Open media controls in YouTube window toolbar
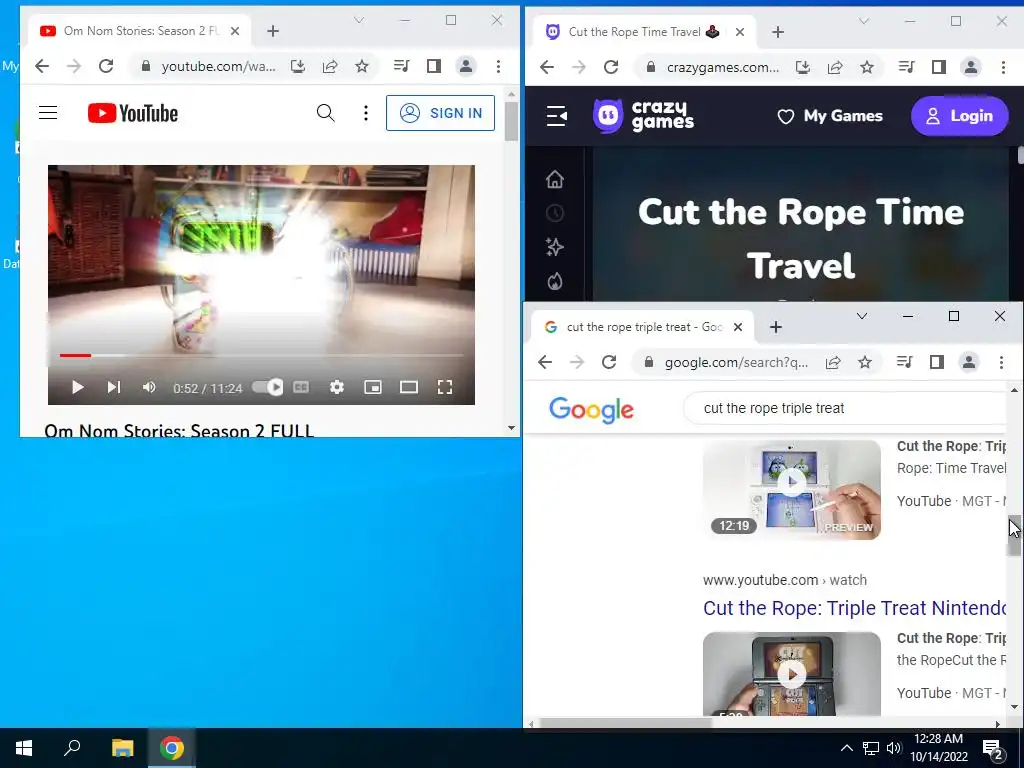Image resolution: width=1024 pixels, height=768 pixels. [x=402, y=66]
